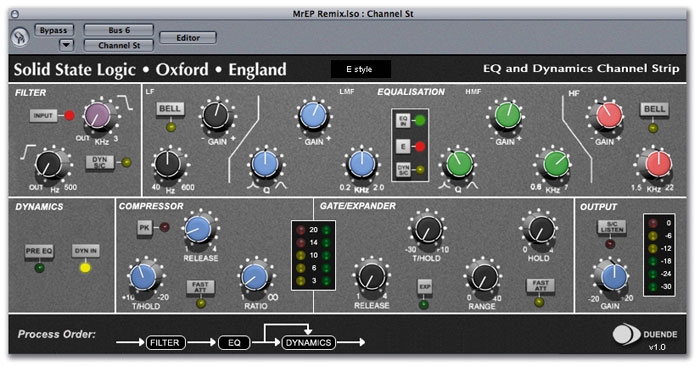
Task: Click the black LF GAIN knob
Action: (216, 116)
